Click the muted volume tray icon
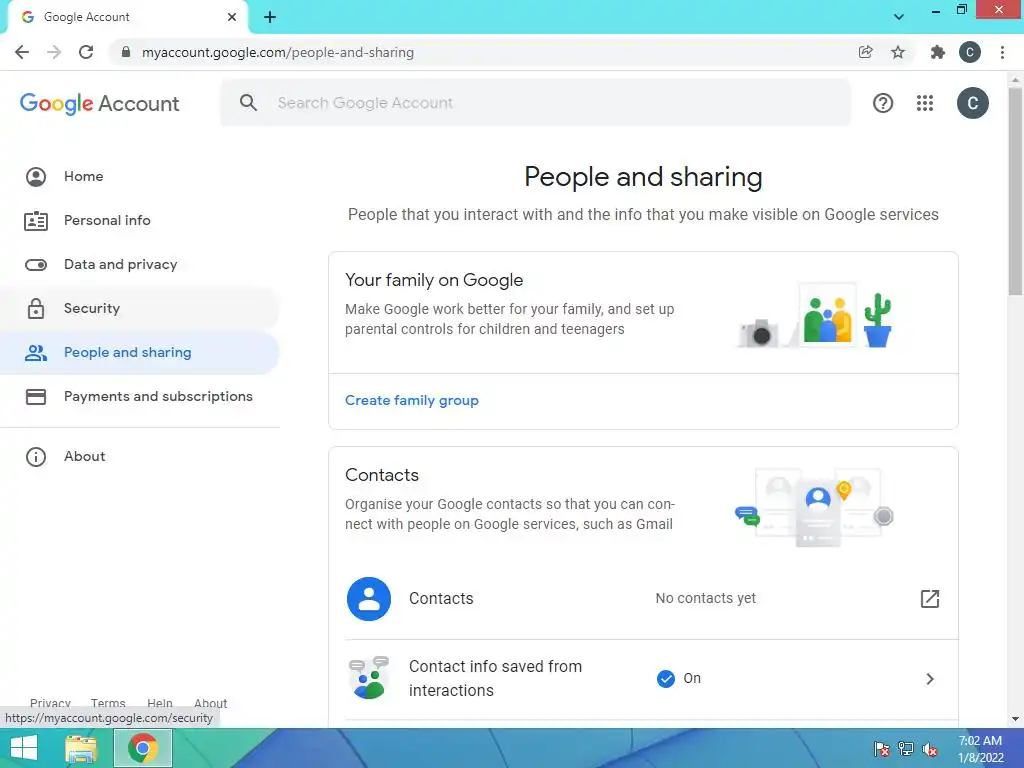Viewport: 1024px width, 768px height. (x=930, y=749)
